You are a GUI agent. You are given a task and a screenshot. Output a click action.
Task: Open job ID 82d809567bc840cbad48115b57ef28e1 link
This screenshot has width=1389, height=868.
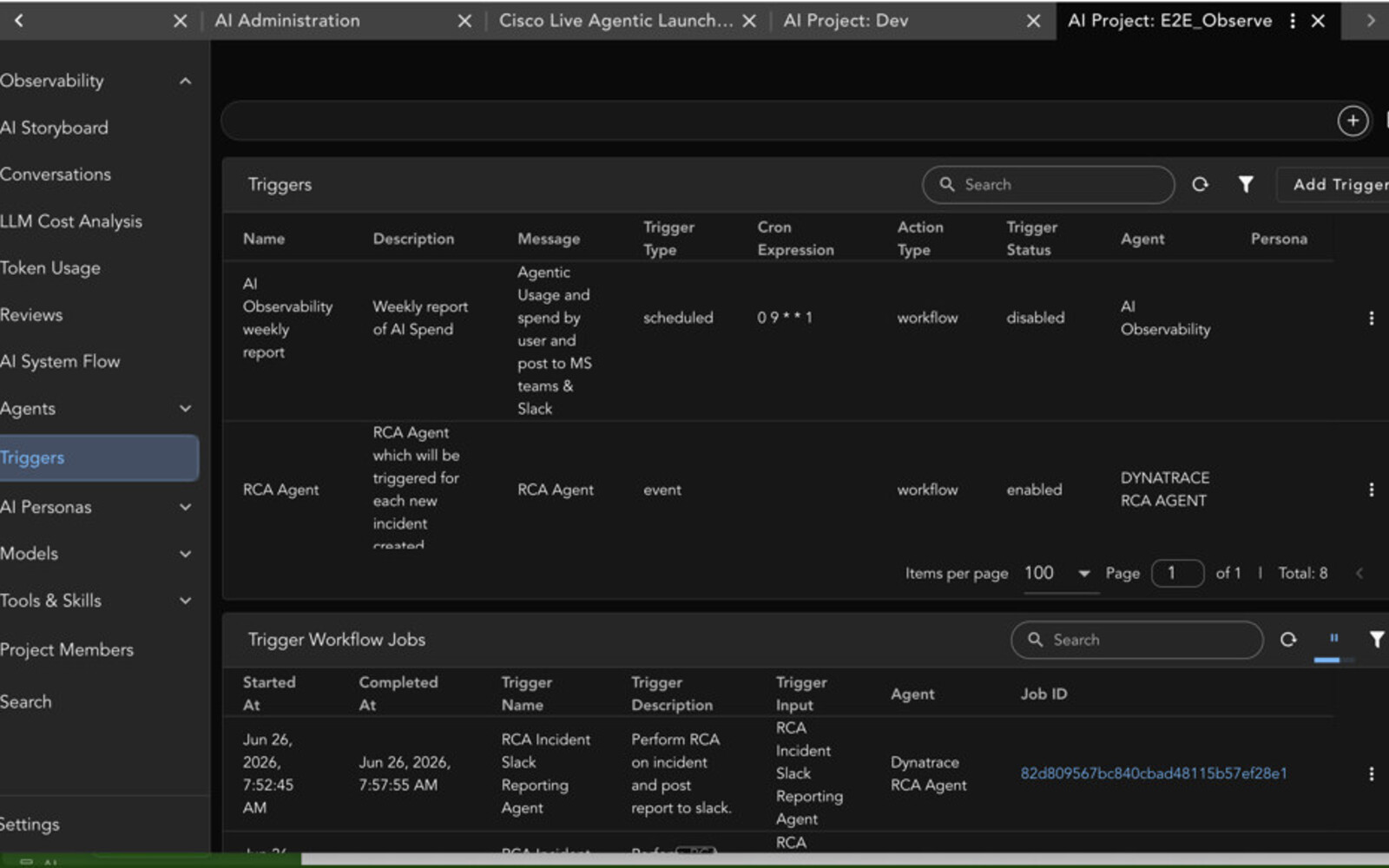(x=1154, y=773)
